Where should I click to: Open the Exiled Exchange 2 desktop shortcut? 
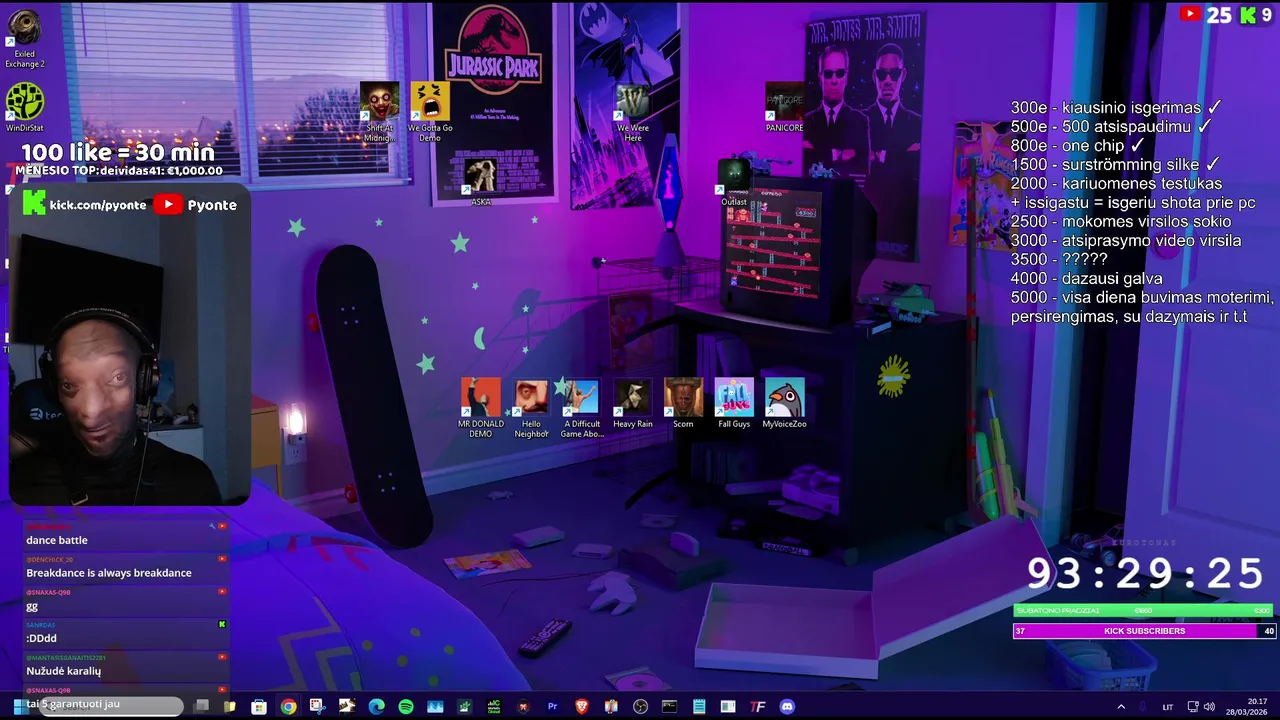click(x=24, y=40)
